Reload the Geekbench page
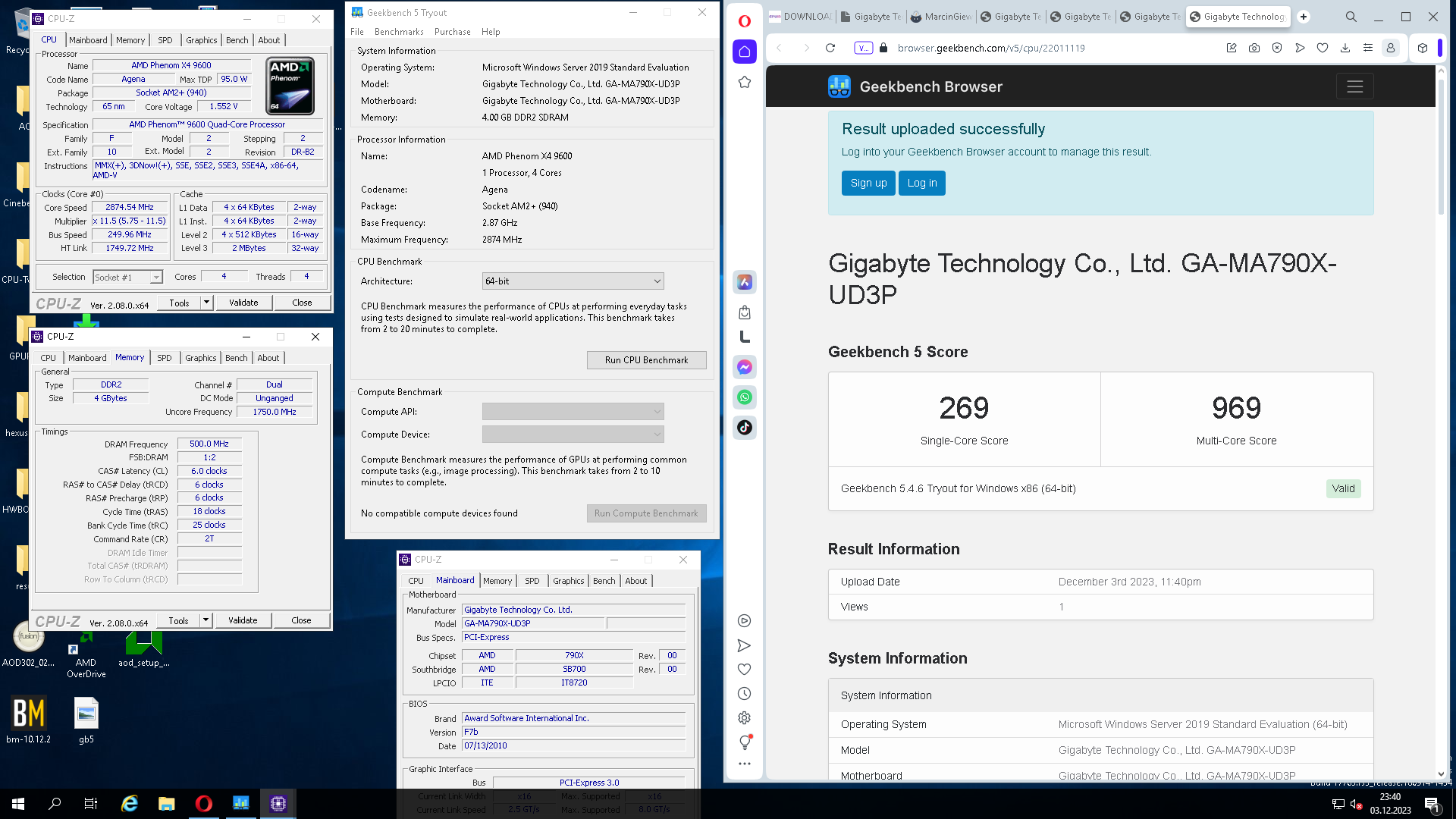The width and height of the screenshot is (1456, 819). [x=830, y=48]
